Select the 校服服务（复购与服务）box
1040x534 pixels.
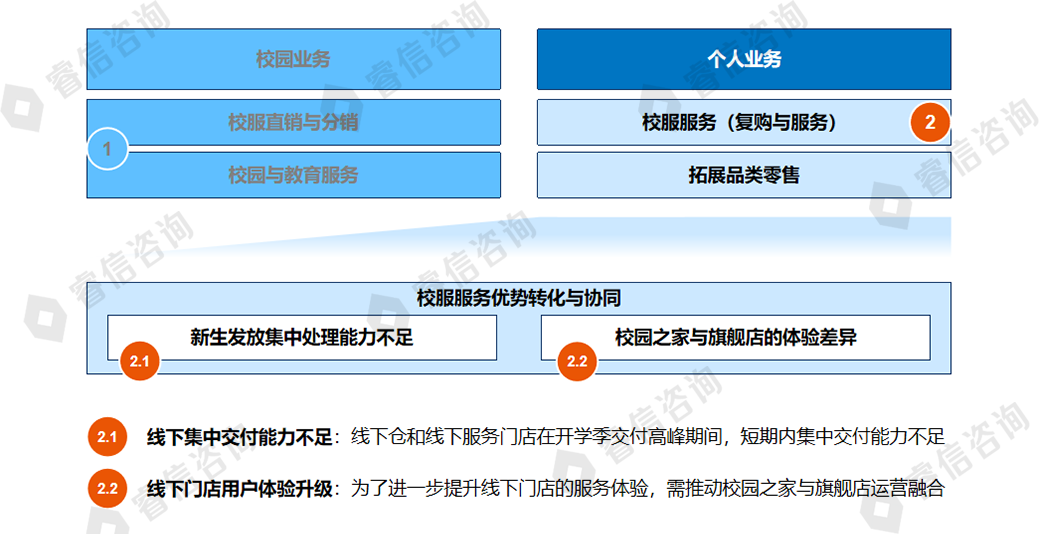[738, 123]
